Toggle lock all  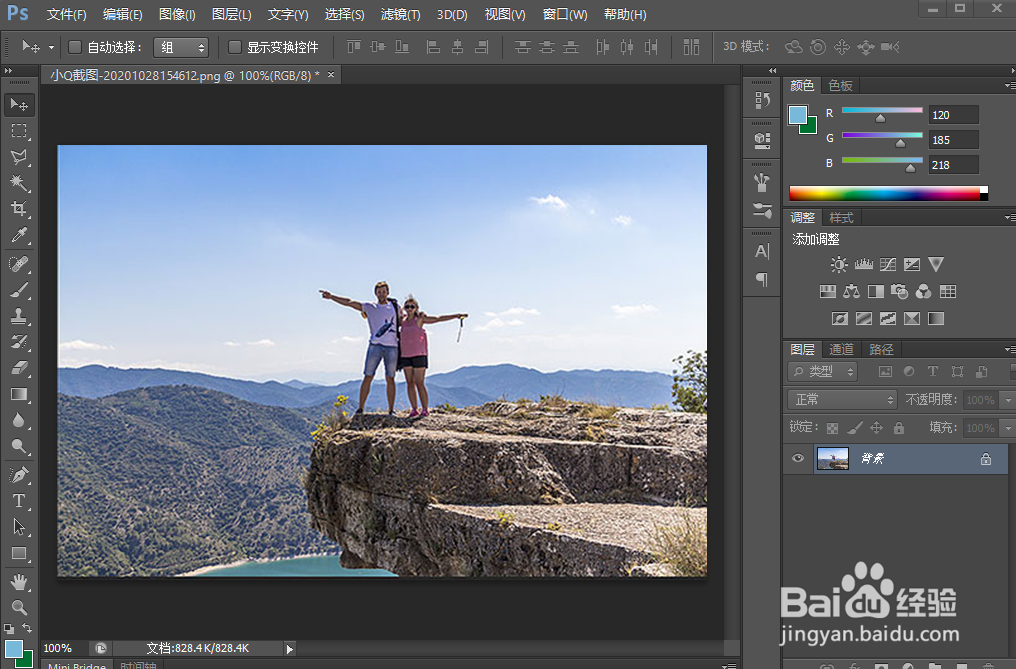[899, 428]
